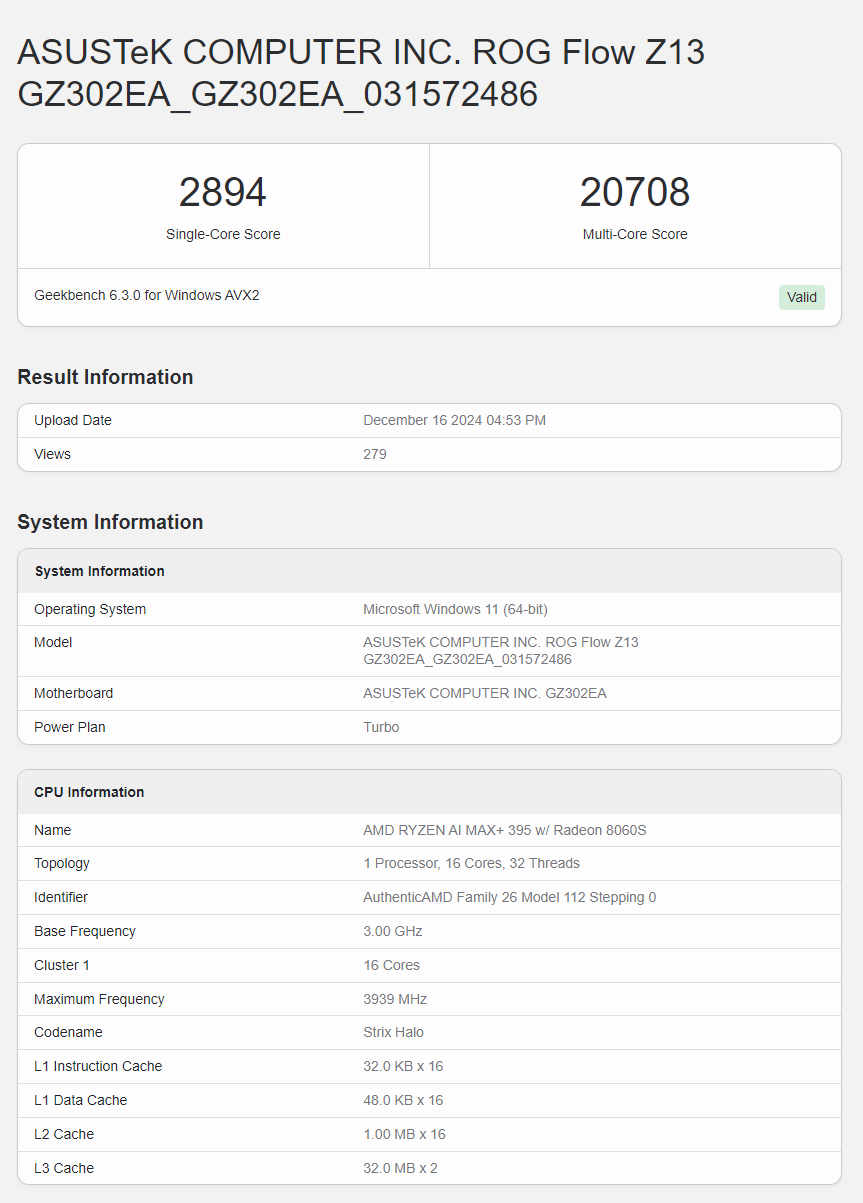Click the "Topology" row label
Image resolution: width=863 pixels, height=1203 pixels.
(x=62, y=863)
